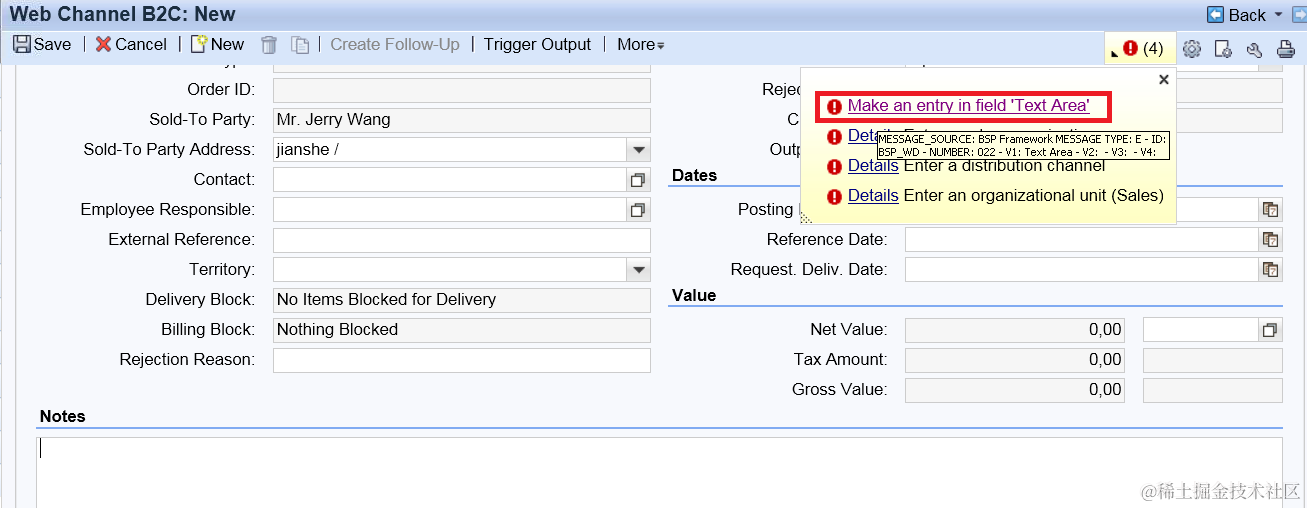Click inside the Notes text area

[x=659, y=472]
